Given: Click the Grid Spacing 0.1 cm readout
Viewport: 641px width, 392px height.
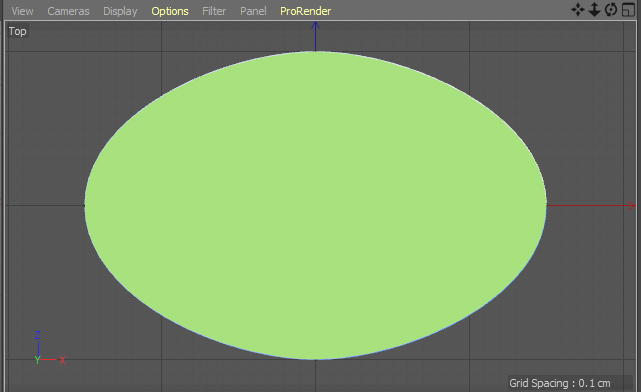Looking at the screenshot, I should point(560,383).
